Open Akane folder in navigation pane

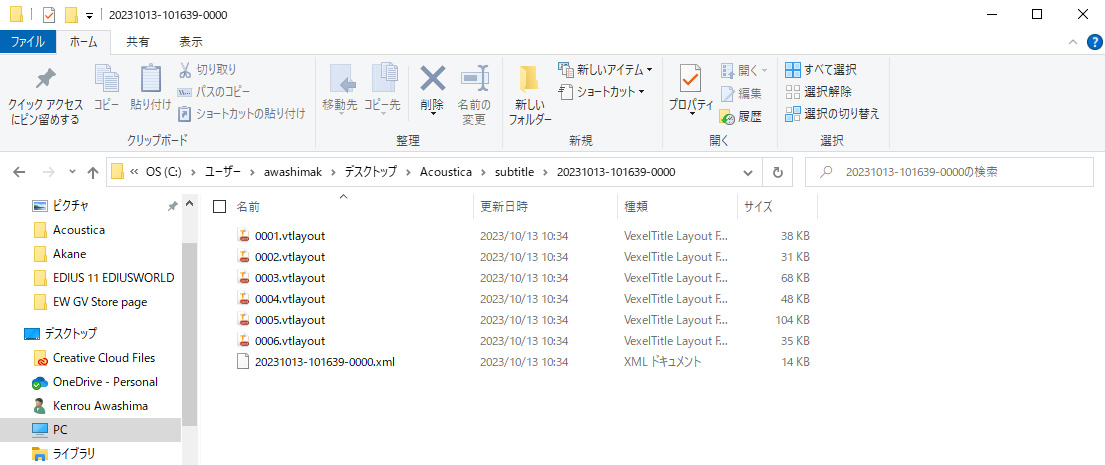coord(69,254)
